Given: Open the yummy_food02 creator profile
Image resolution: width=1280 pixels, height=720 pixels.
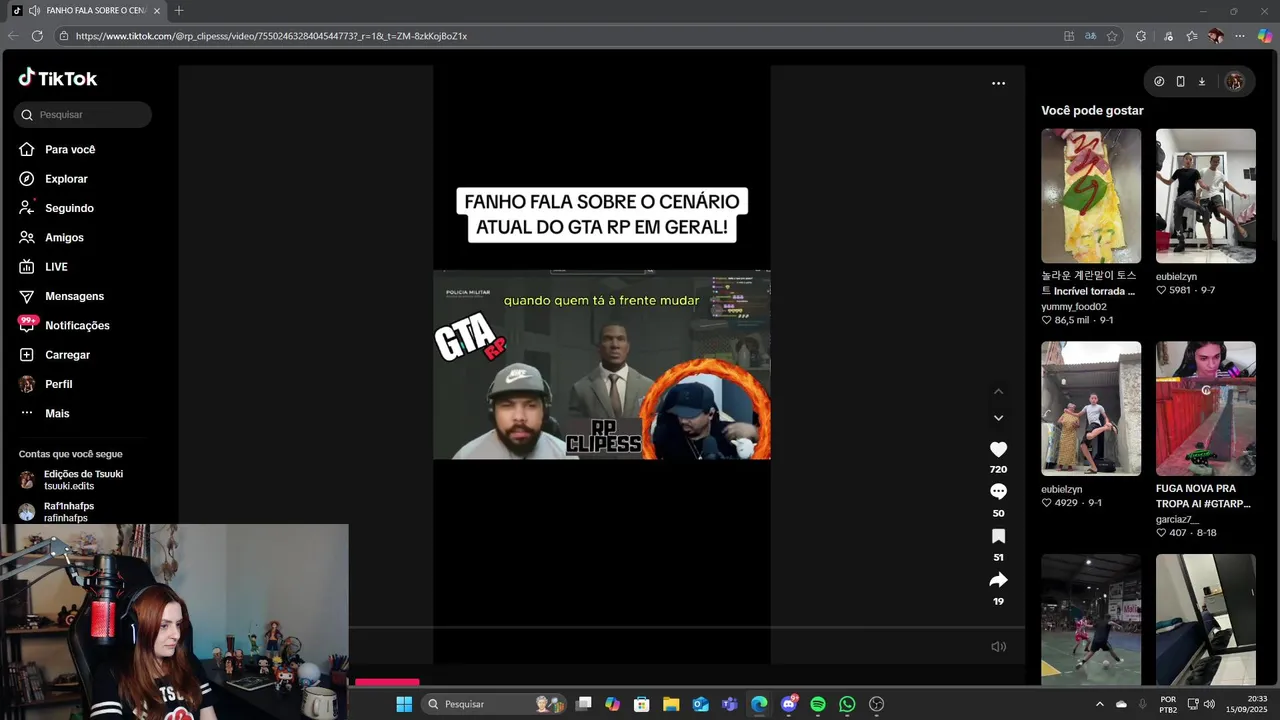Looking at the screenshot, I should coord(1074,307).
